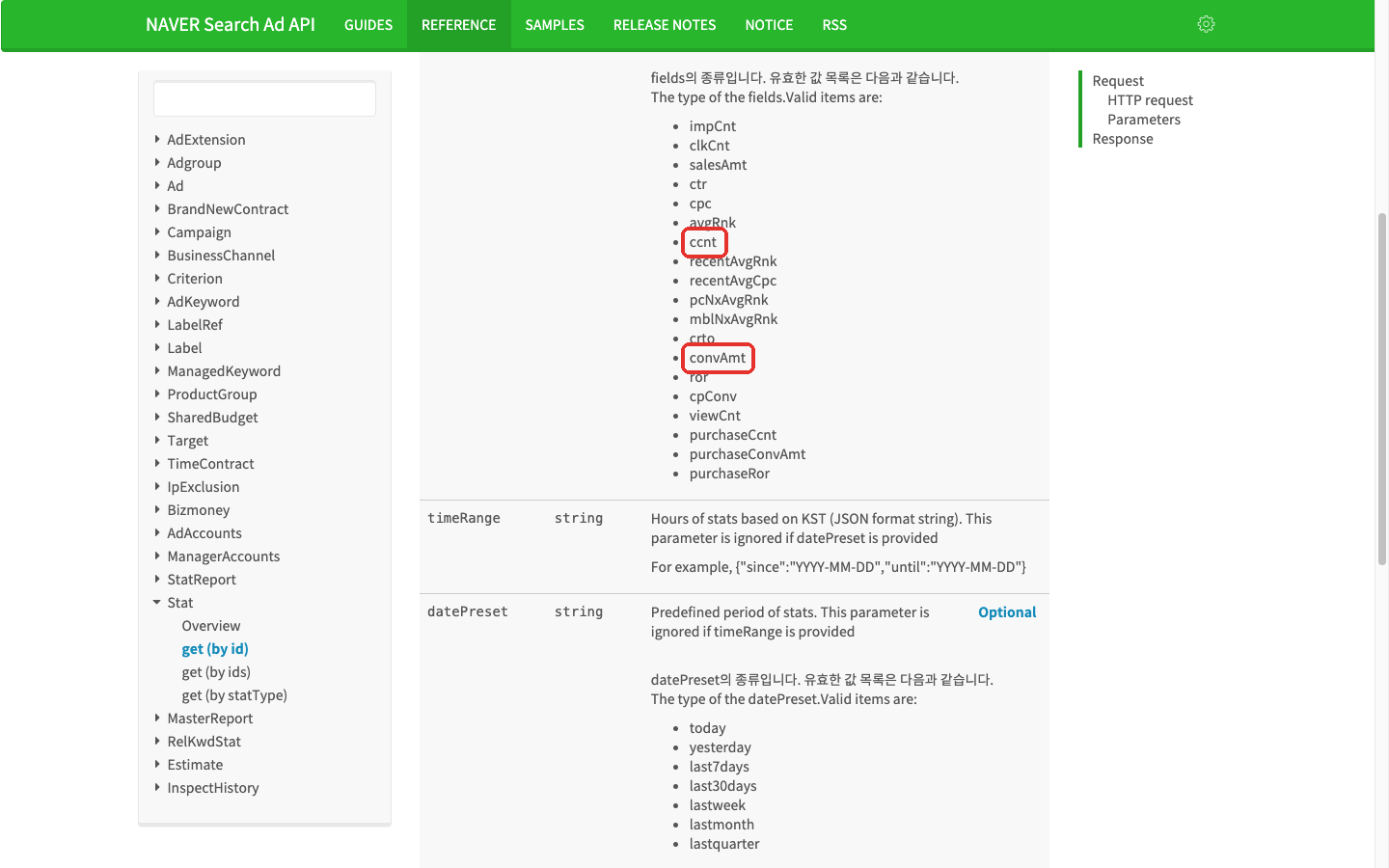
Task: Open the SAMPLES tab
Action: click(555, 25)
